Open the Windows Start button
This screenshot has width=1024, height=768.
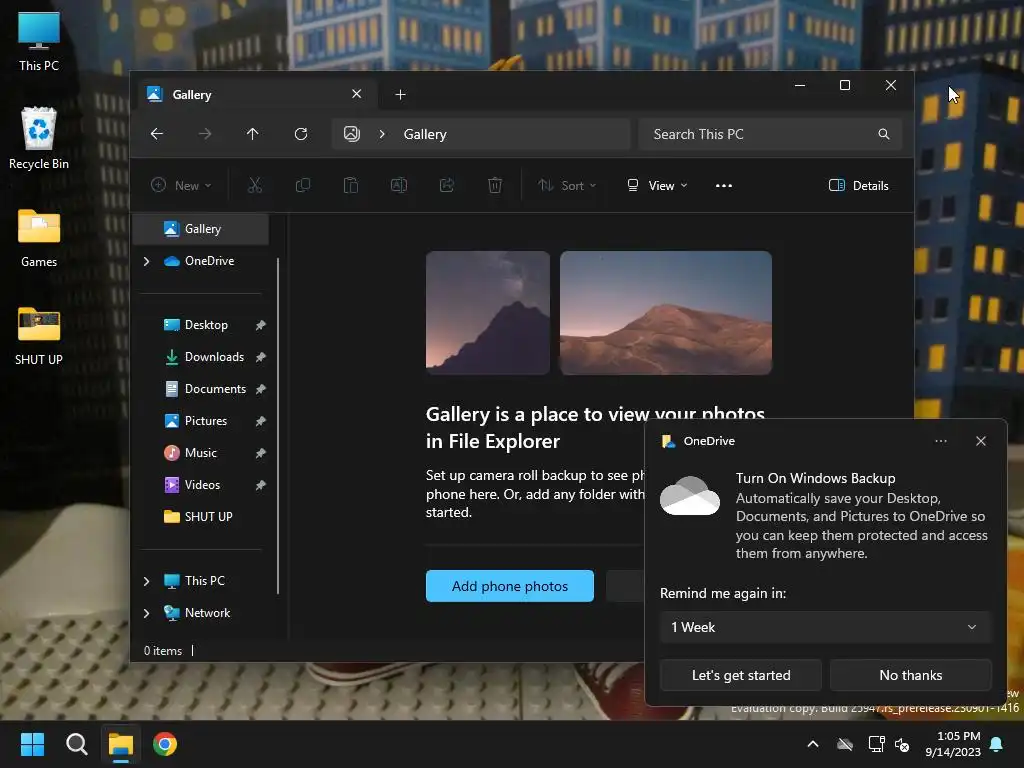click(32, 744)
